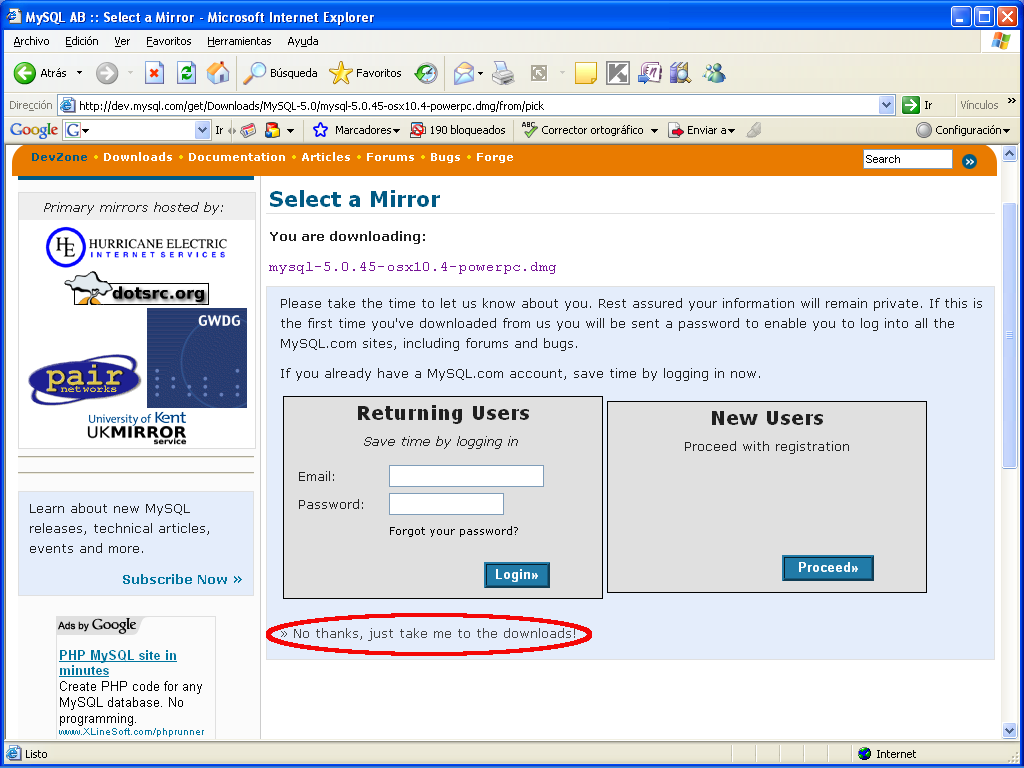The height and width of the screenshot is (768, 1024).
Task: Click the Proceed button for new users
Action: coord(827,568)
